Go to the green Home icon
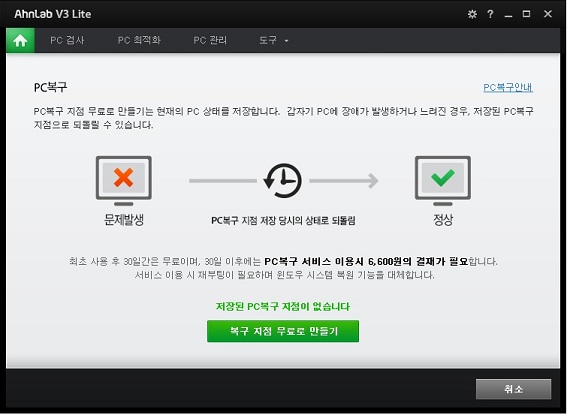This screenshot has width=567, height=415. [x=21, y=40]
